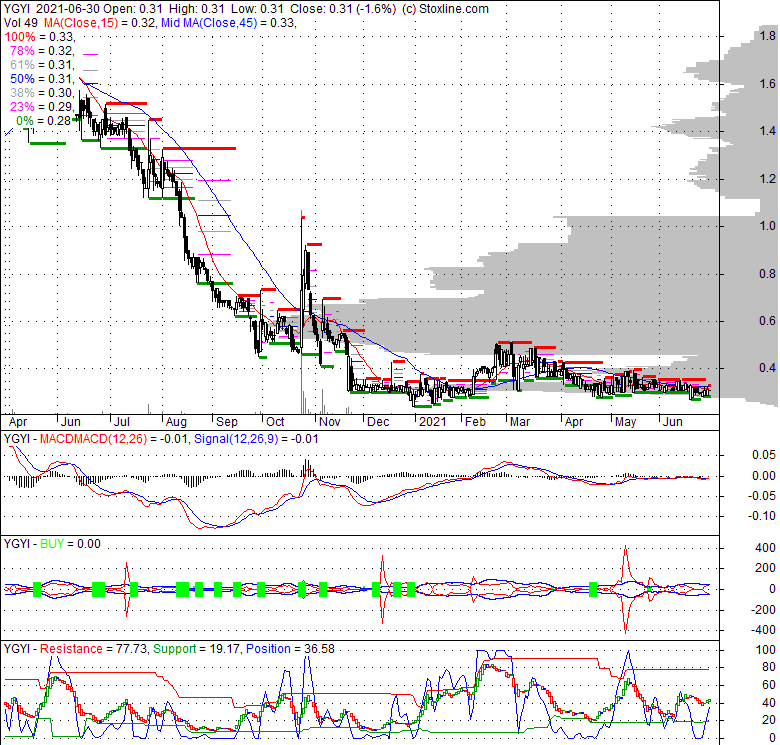This screenshot has width=780, height=745.
Task: Click the 100 value on position axis
Action: coord(766,650)
